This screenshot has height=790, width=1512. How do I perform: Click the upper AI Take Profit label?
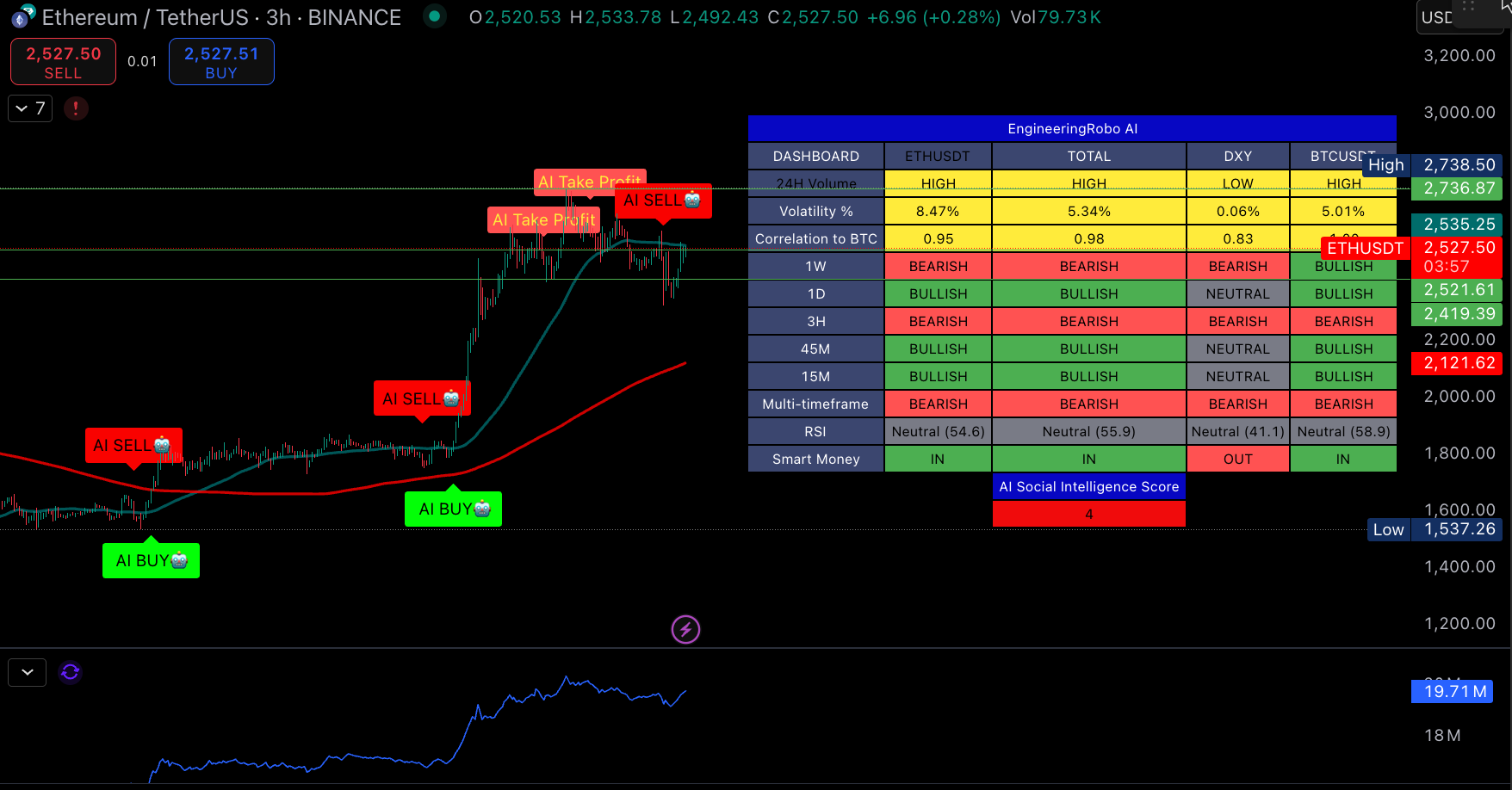(589, 182)
